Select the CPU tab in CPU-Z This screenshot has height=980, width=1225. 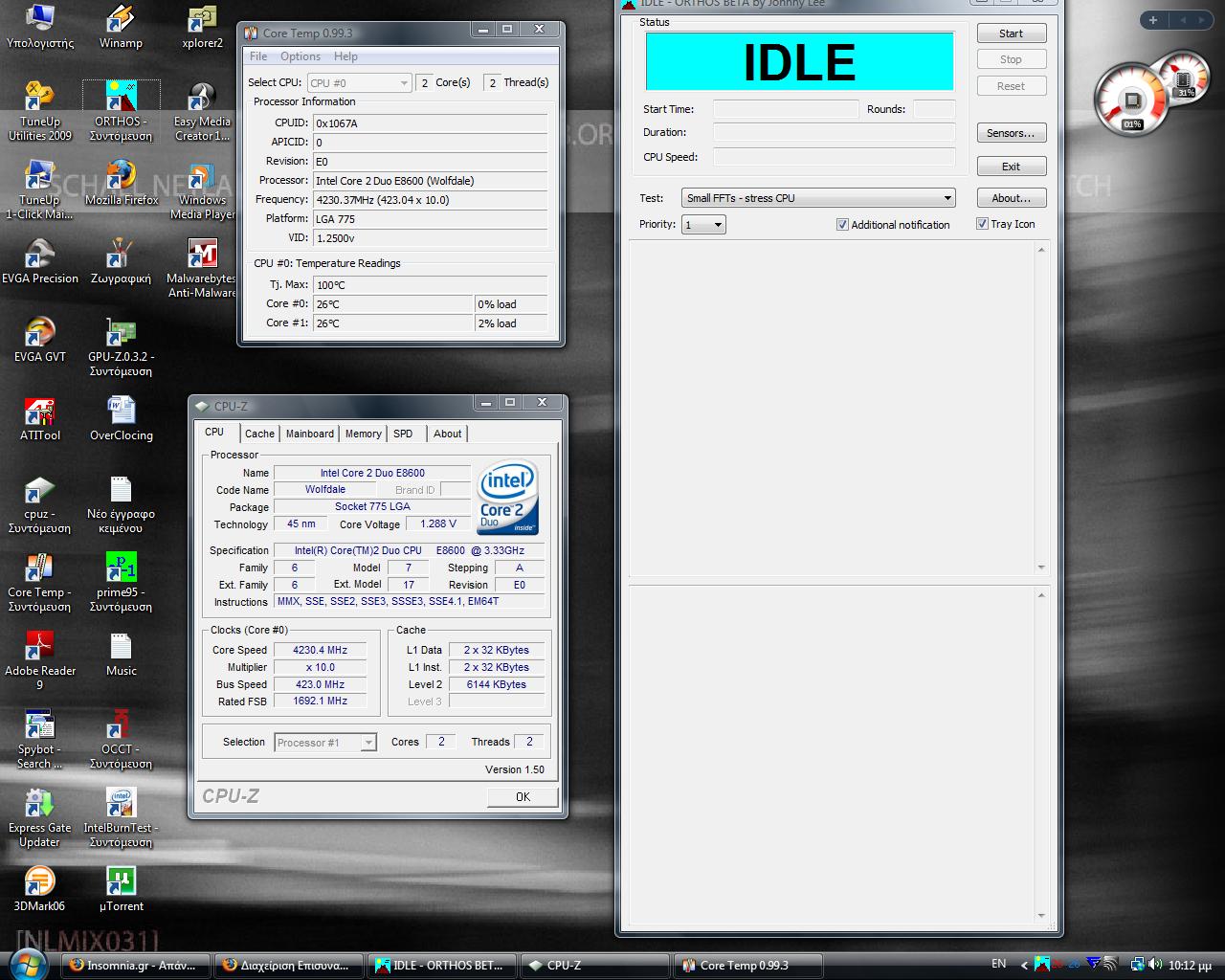[x=214, y=432]
